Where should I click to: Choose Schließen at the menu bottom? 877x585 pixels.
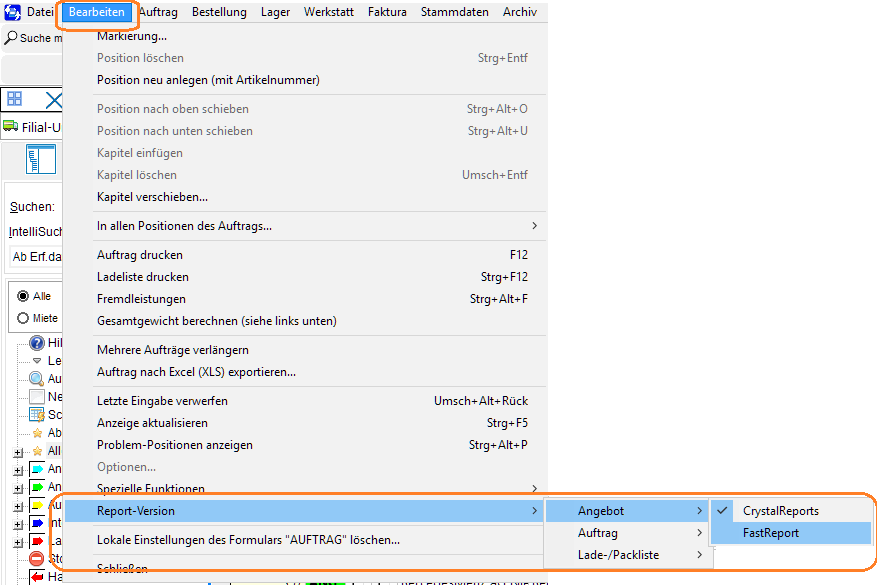[304, 568]
